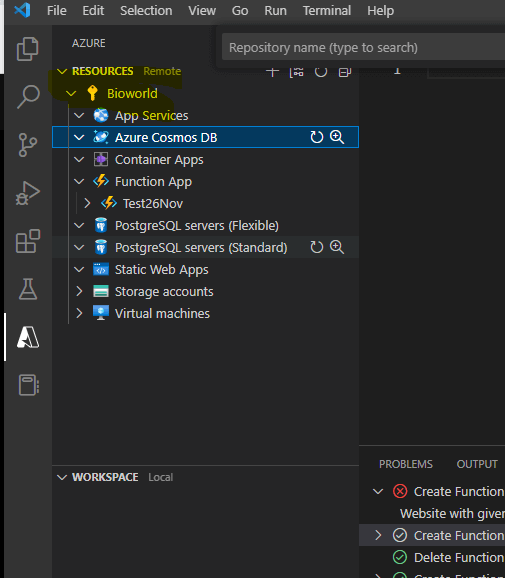This screenshot has height=578, width=505.
Task: Click the Static Web Apps icon
Action: pyautogui.click(x=101, y=269)
